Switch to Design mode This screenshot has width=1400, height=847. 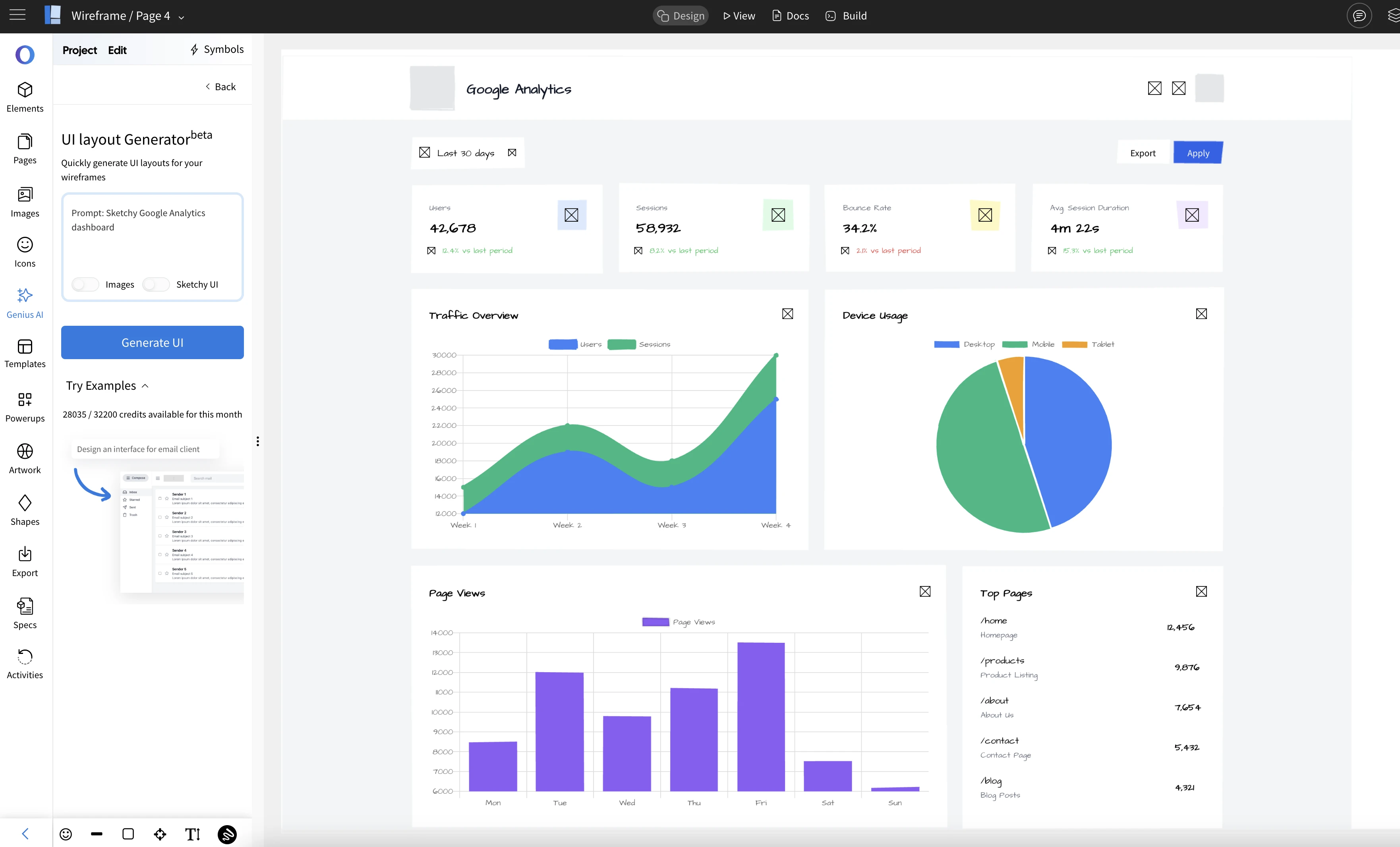tap(681, 16)
